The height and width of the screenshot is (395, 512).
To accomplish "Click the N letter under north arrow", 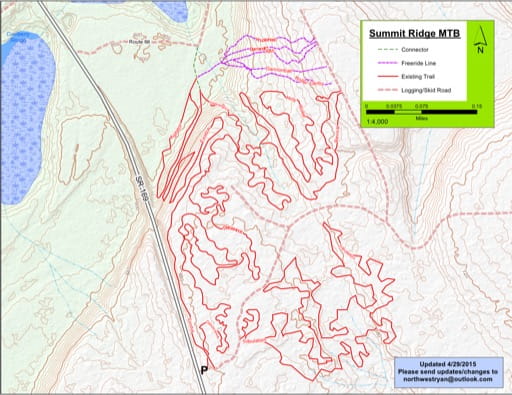I will point(480,50).
